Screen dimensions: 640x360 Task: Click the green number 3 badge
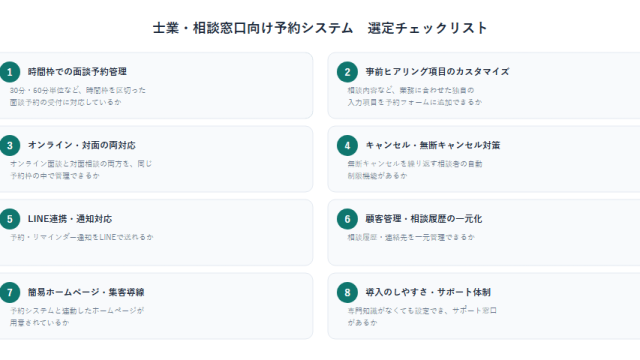coord(10,145)
